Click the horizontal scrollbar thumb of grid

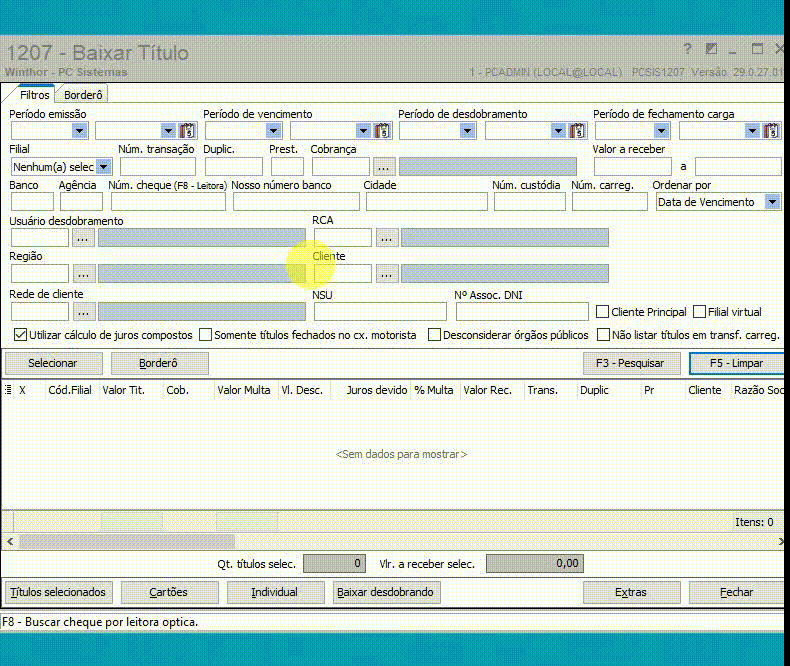coord(127,542)
